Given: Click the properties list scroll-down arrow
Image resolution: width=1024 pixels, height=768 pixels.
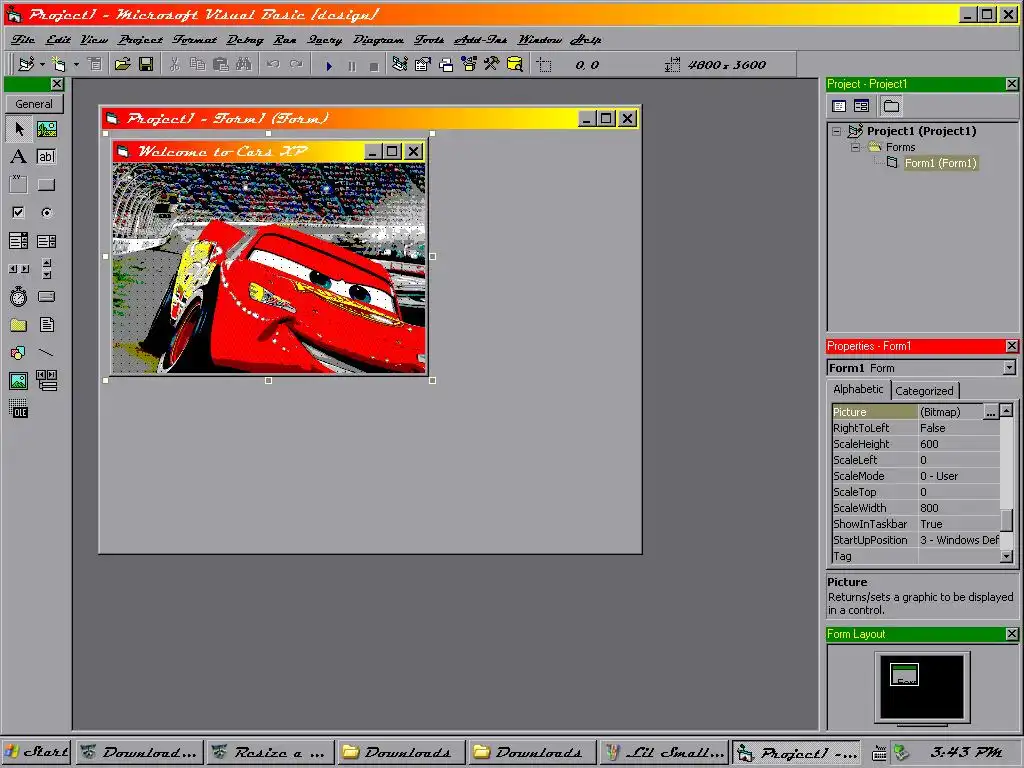Looking at the screenshot, I should click(x=1006, y=556).
